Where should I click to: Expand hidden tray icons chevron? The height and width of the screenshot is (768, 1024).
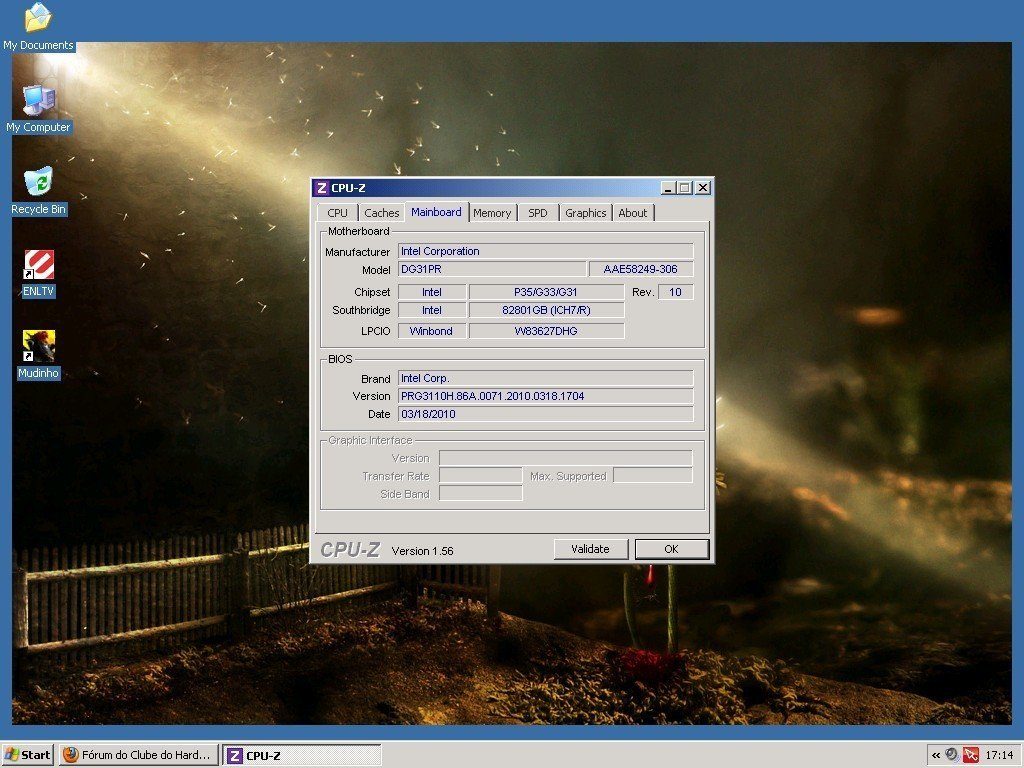935,756
